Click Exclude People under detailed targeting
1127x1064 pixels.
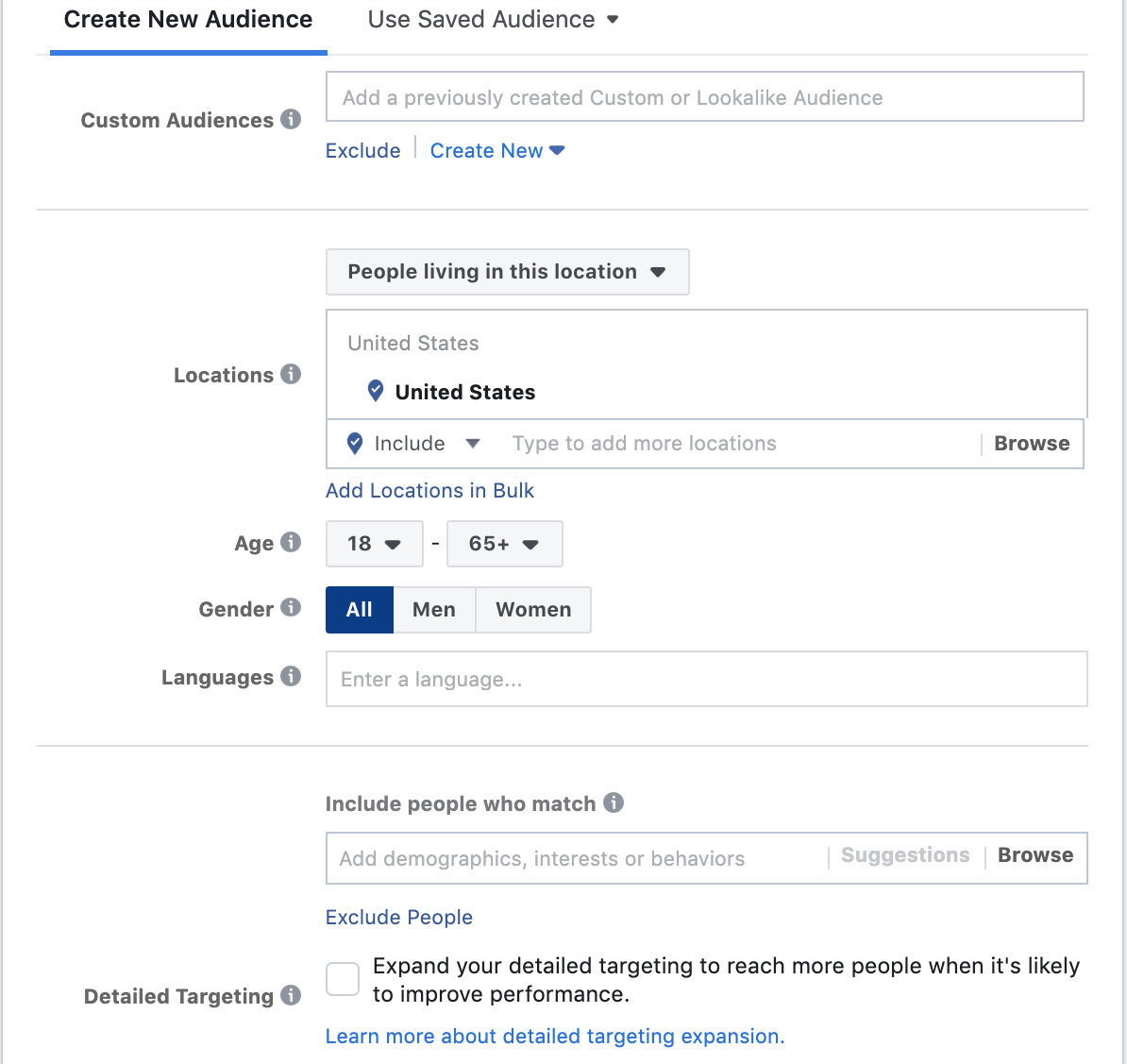click(x=398, y=917)
